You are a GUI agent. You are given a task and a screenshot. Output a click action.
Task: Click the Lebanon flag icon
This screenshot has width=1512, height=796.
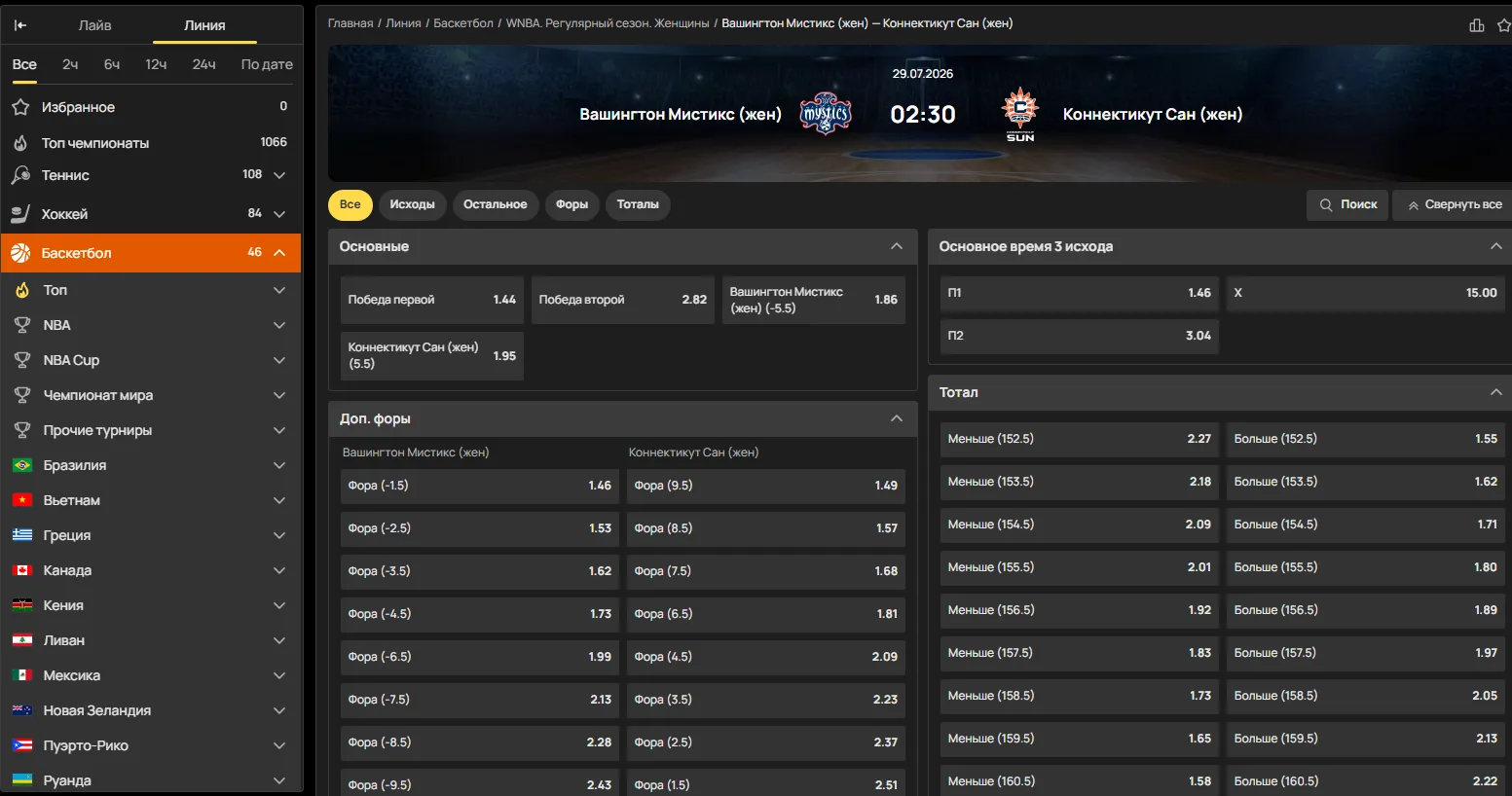(x=22, y=640)
